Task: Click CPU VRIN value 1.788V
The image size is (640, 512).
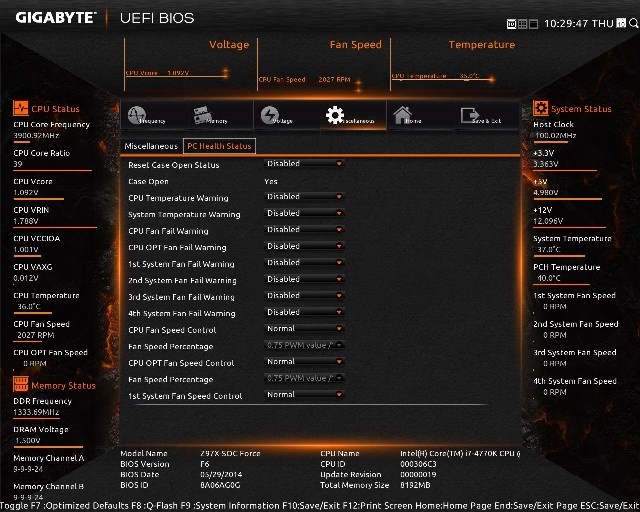Action: coord(26,221)
